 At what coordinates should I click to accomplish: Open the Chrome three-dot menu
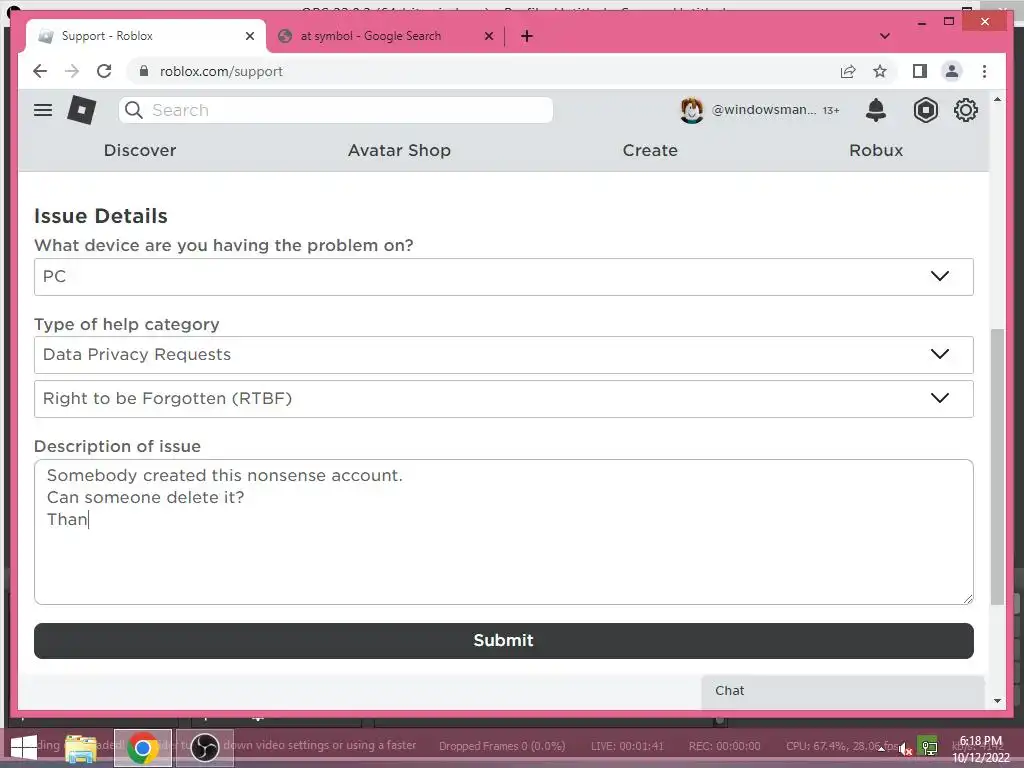(984, 71)
